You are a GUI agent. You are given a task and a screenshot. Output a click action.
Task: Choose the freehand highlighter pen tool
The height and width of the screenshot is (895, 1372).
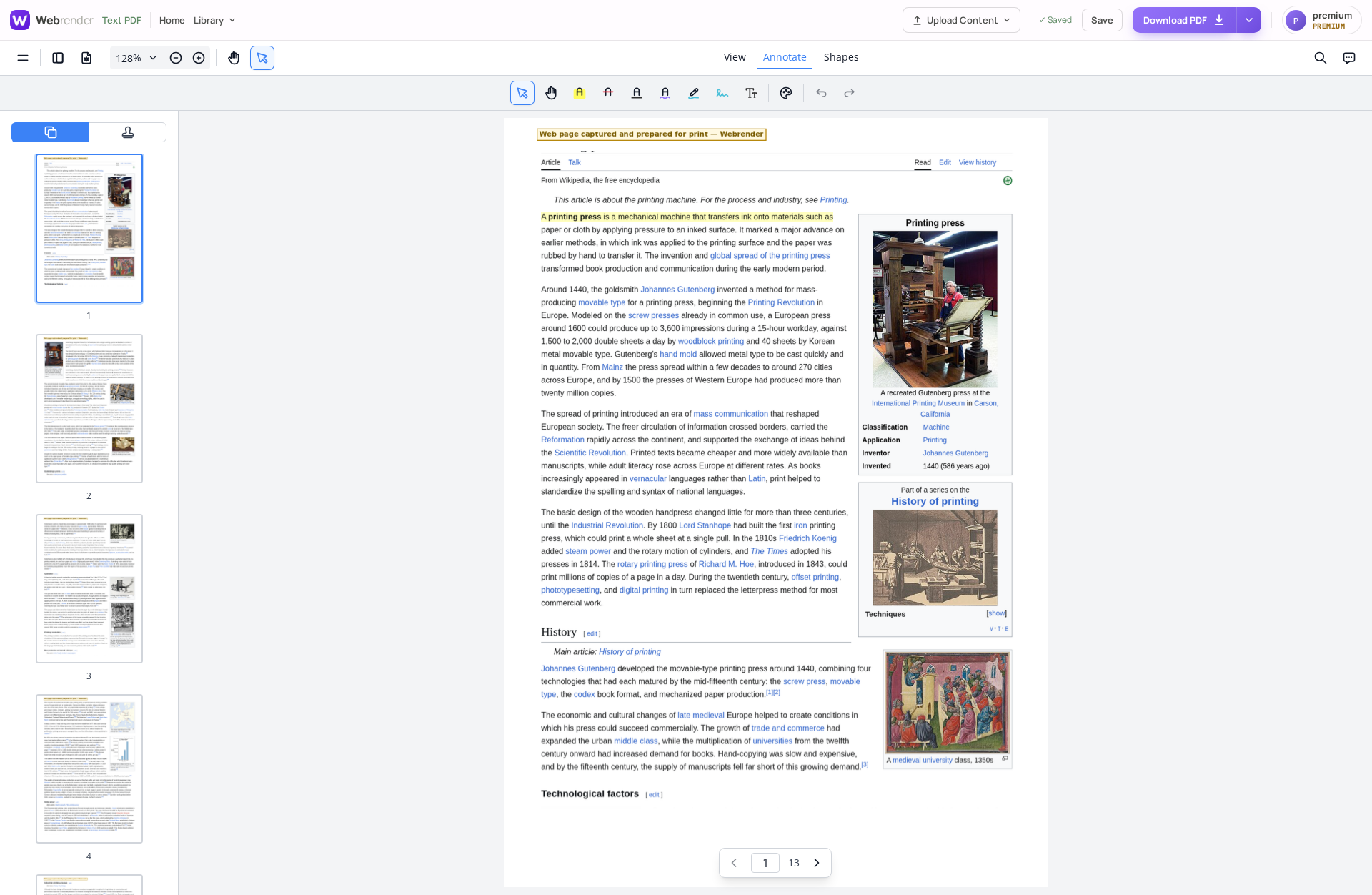694,93
